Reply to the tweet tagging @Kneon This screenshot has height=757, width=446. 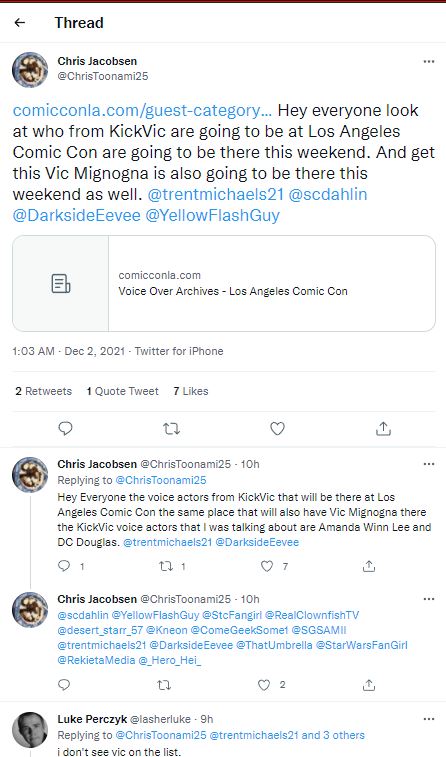point(64,685)
